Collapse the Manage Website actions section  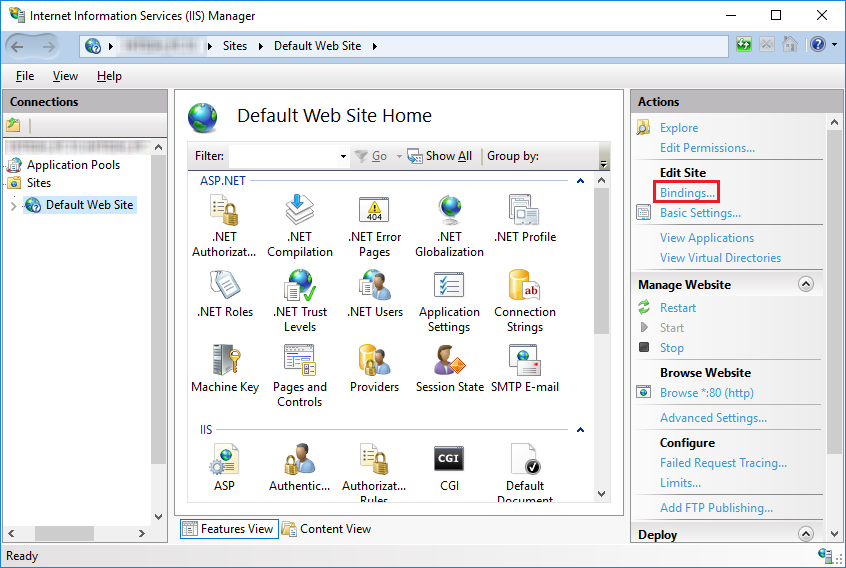pyautogui.click(x=806, y=284)
